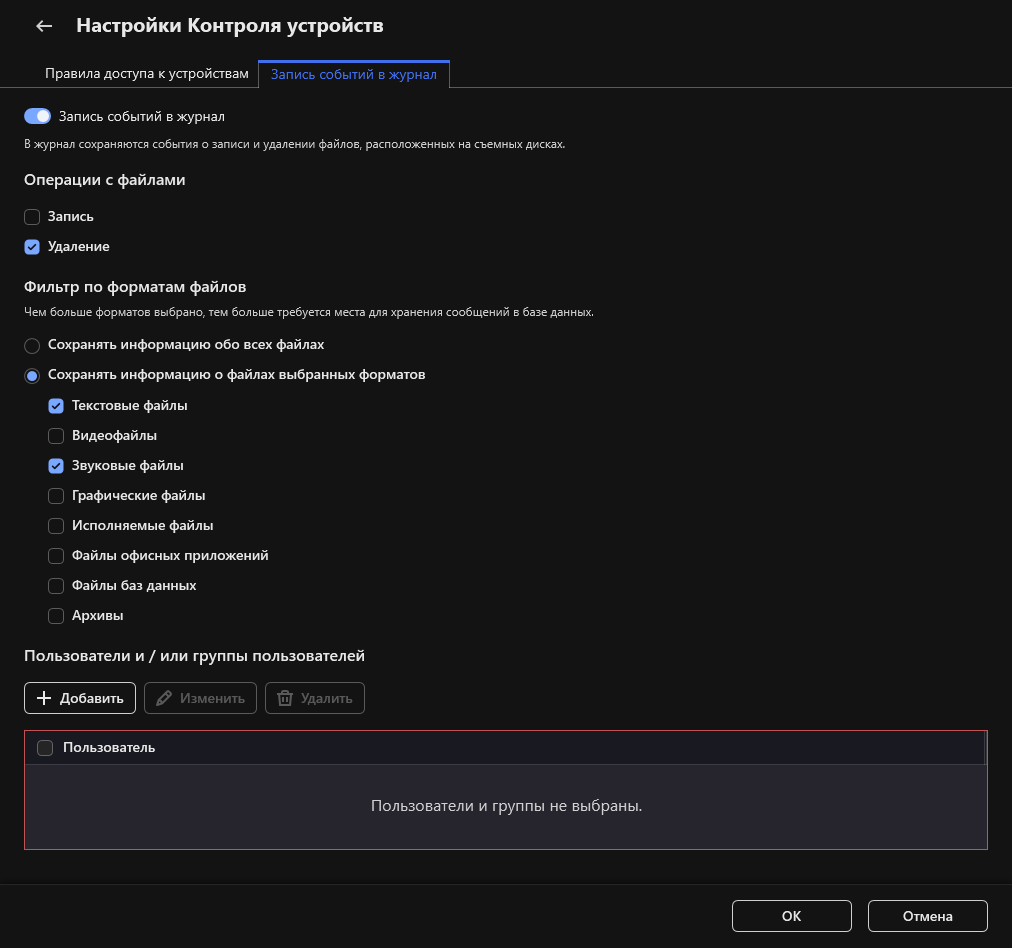Enable the Запись operation checkbox
Image resolution: width=1012 pixels, height=948 pixels.
click(32, 216)
